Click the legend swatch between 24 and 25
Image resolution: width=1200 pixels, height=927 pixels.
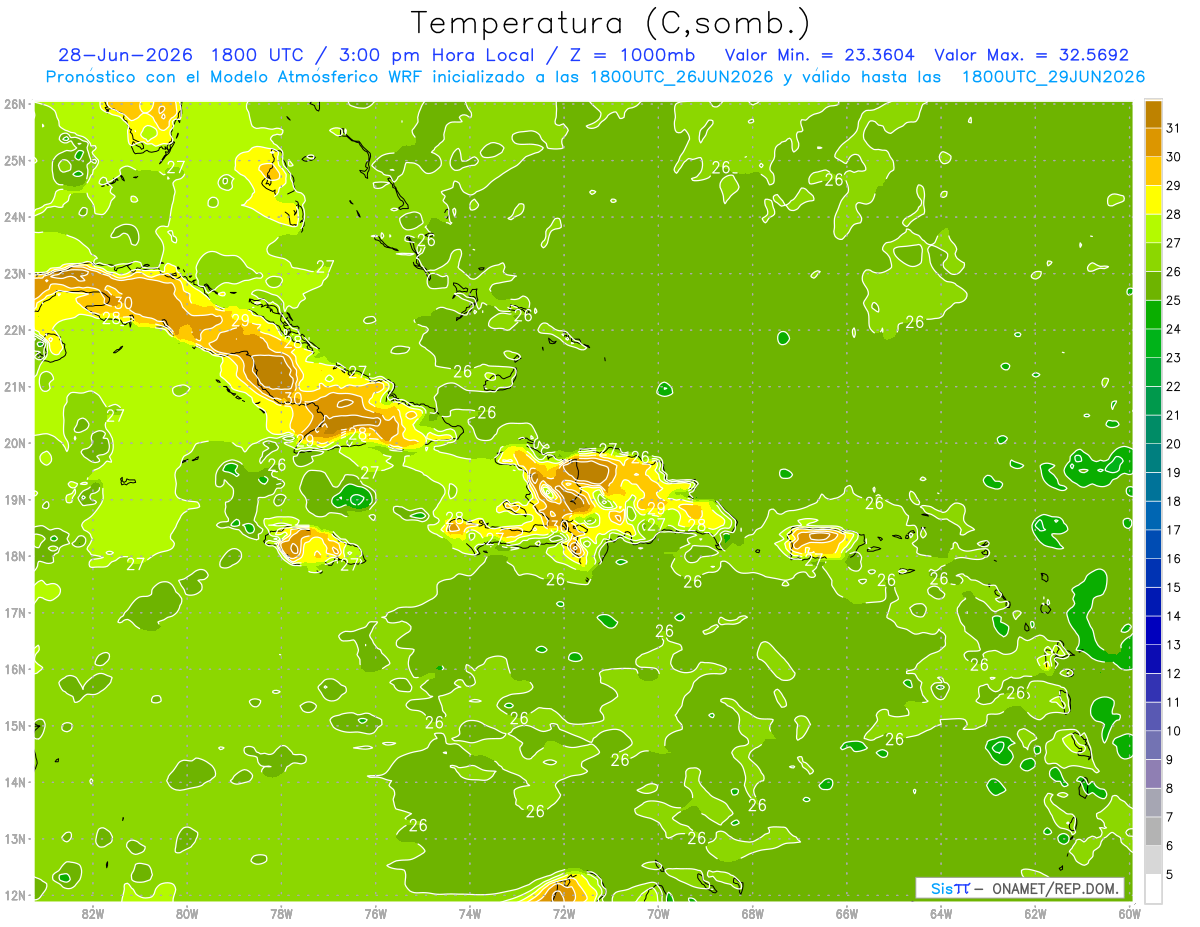pyautogui.click(x=1153, y=315)
